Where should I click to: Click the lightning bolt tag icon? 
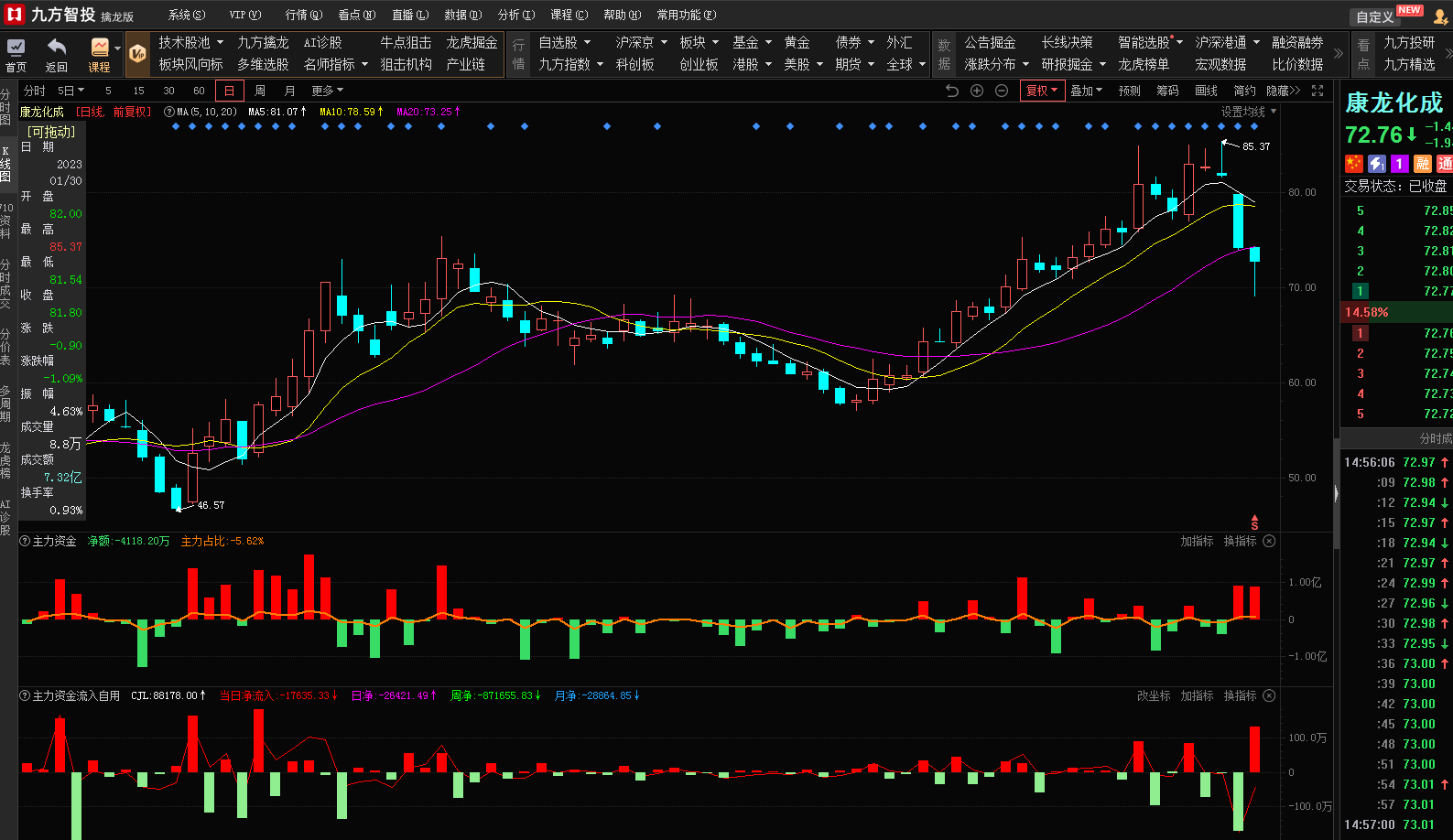click(1377, 163)
